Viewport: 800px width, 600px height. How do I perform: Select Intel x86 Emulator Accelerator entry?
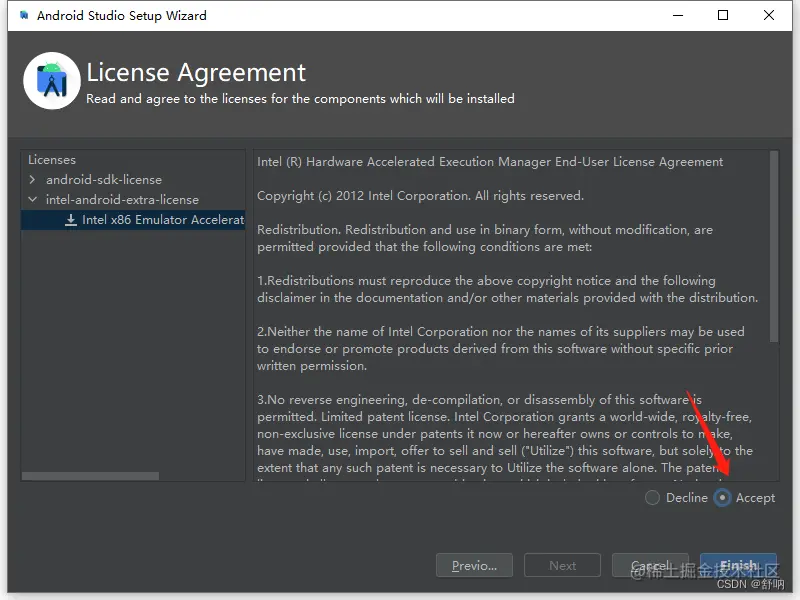click(x=133, y=220)
